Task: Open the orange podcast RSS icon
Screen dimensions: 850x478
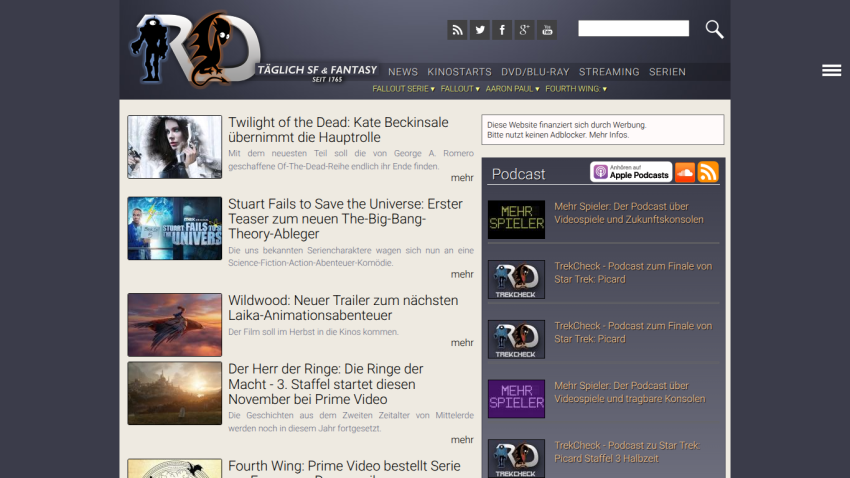Action: tap(708, 172)
